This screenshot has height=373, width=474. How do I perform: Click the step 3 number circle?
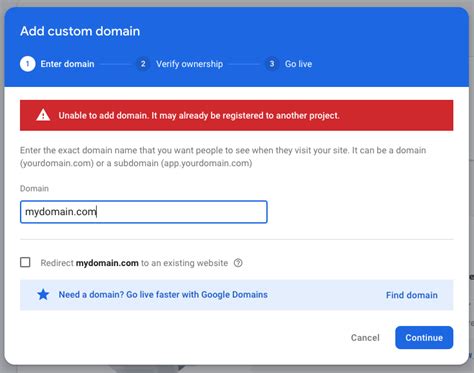[x=272, y=64]
